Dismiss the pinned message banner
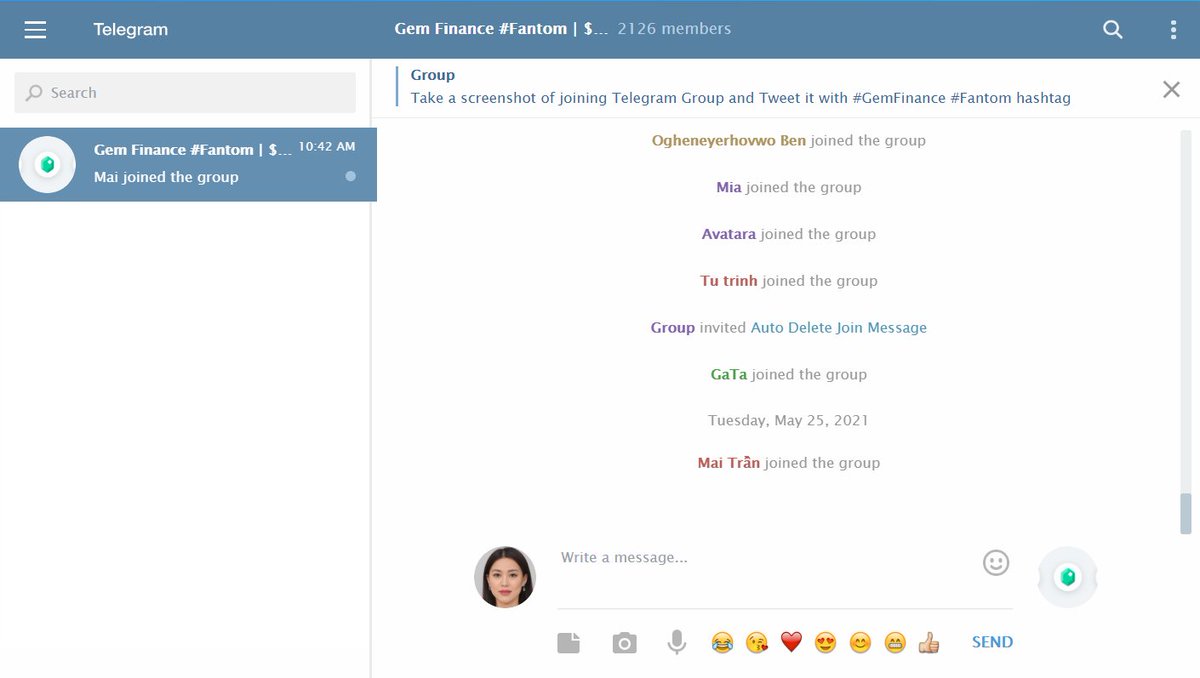 (x=1171, y=89)
